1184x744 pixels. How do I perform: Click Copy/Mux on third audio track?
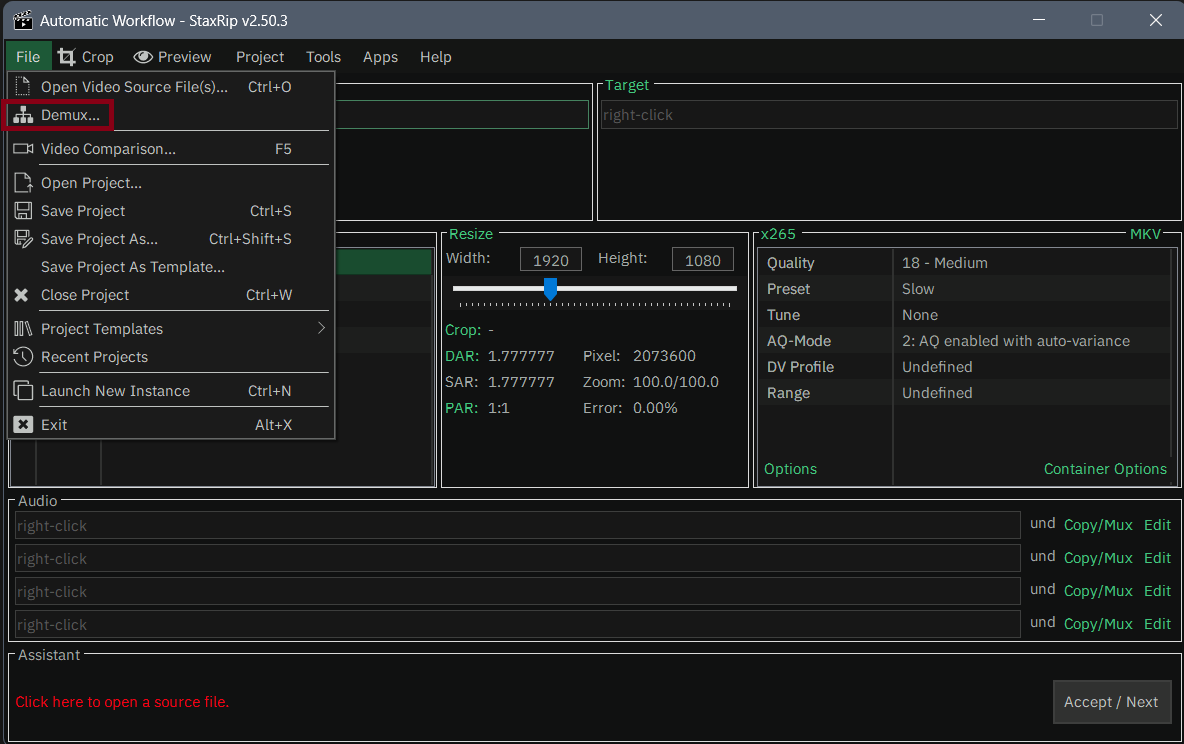click(1098, 591)
